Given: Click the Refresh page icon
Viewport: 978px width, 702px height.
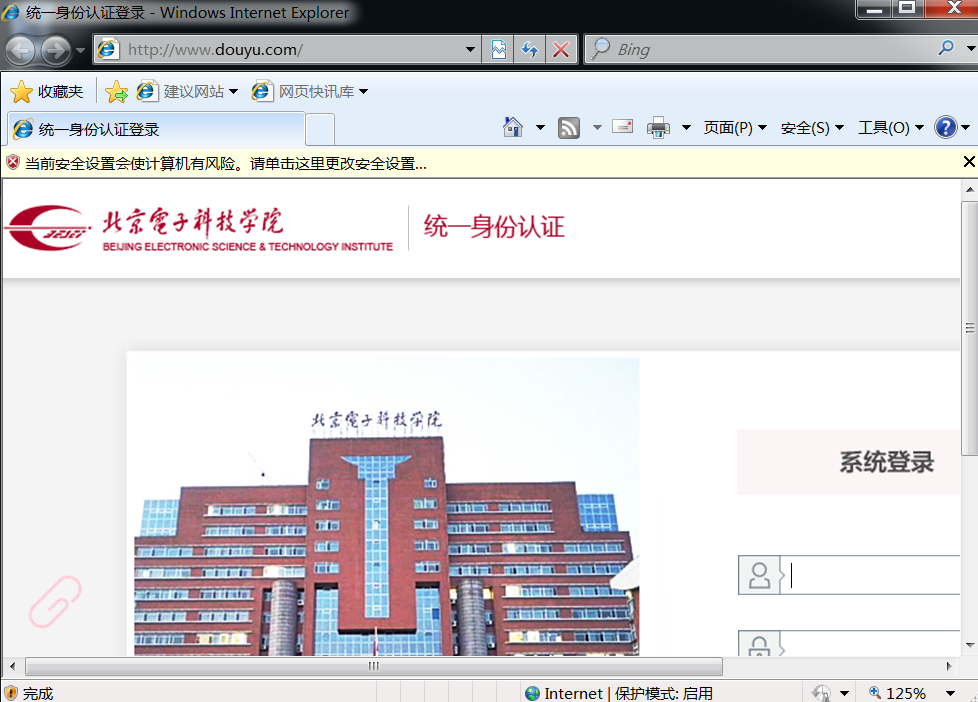Looking at the screenshot, I should click(x=530, y=49).
